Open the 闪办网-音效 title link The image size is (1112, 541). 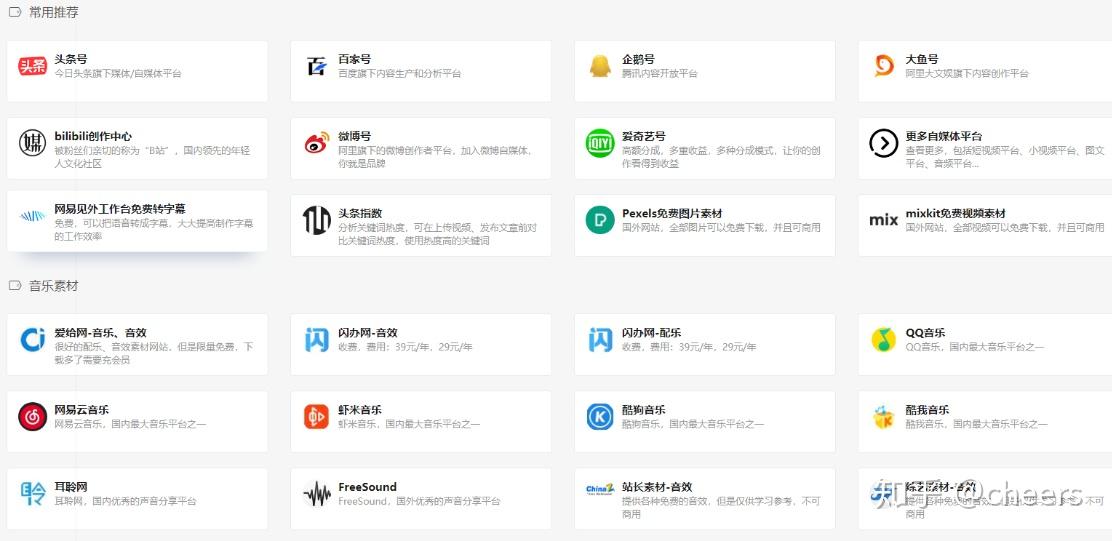367,333
